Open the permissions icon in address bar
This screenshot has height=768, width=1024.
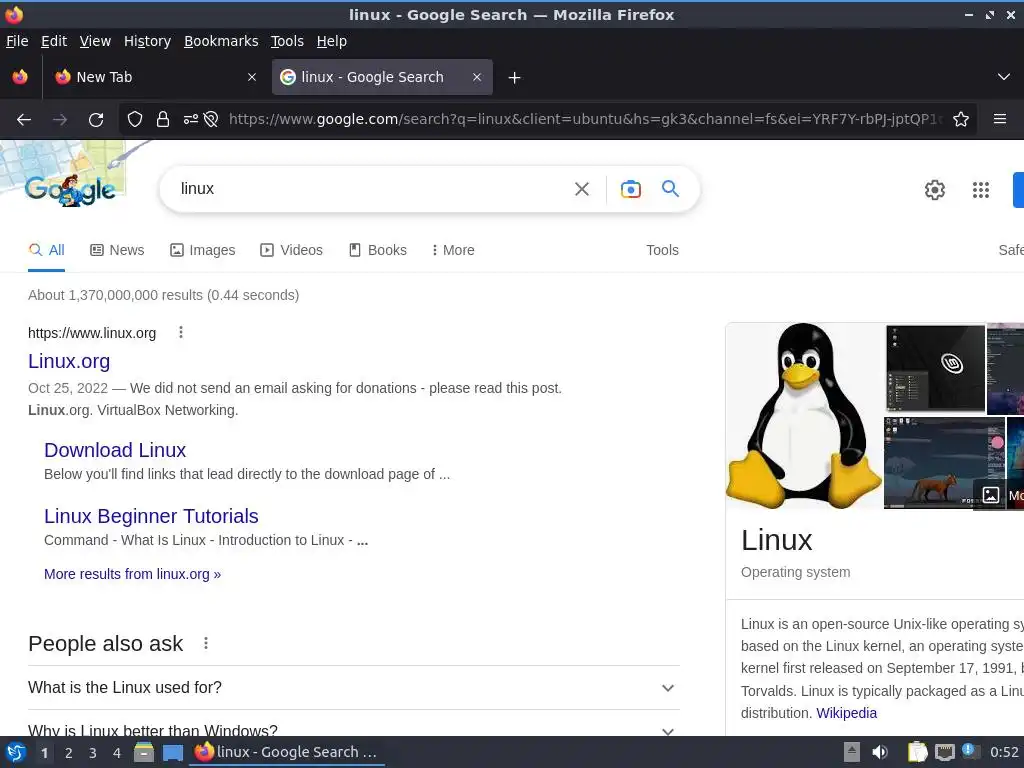coord(191,120)
